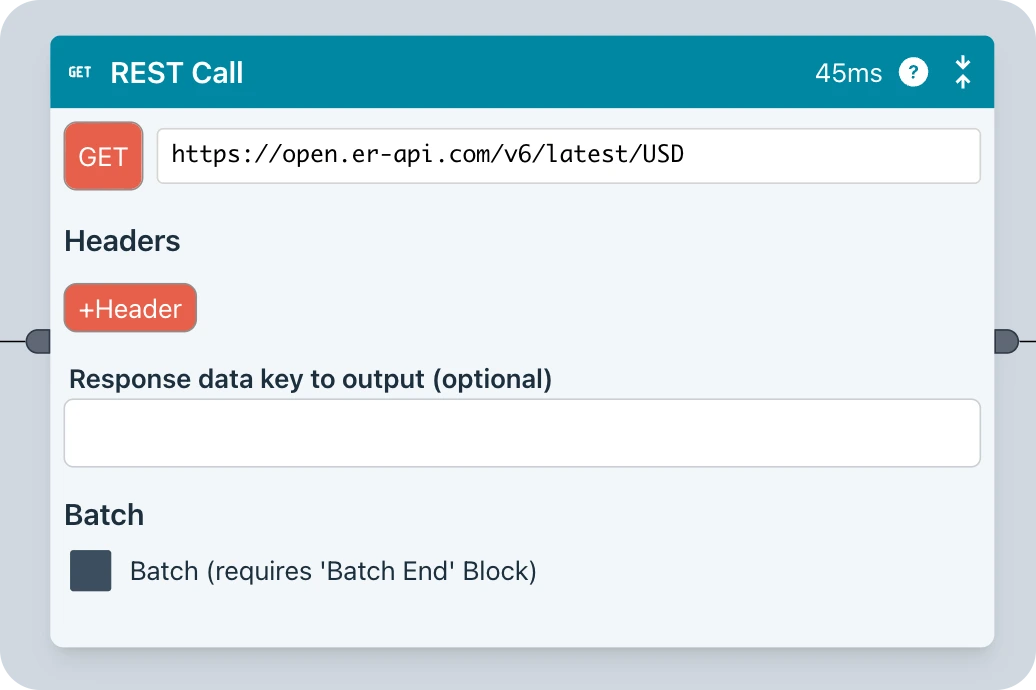Screen dimensions: 1036x690
Task: Click the outgoing wire right of the block
Action: click(x=1028, y=342)
